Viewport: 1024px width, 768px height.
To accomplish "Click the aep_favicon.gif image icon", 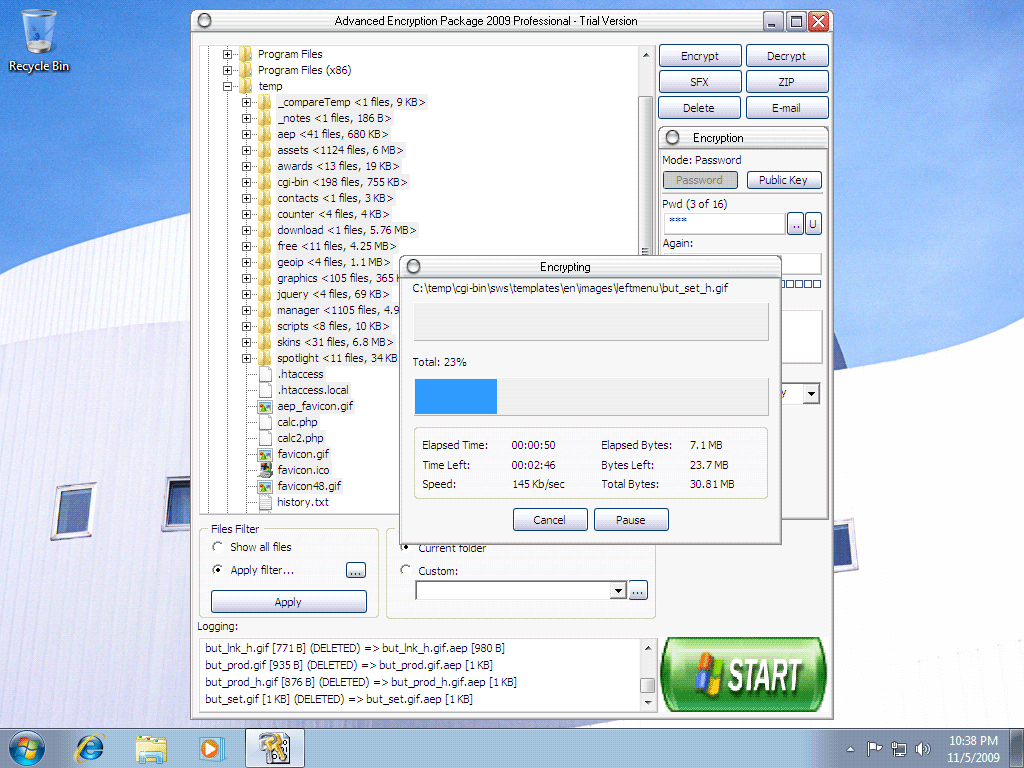I will tap(264, 406).
